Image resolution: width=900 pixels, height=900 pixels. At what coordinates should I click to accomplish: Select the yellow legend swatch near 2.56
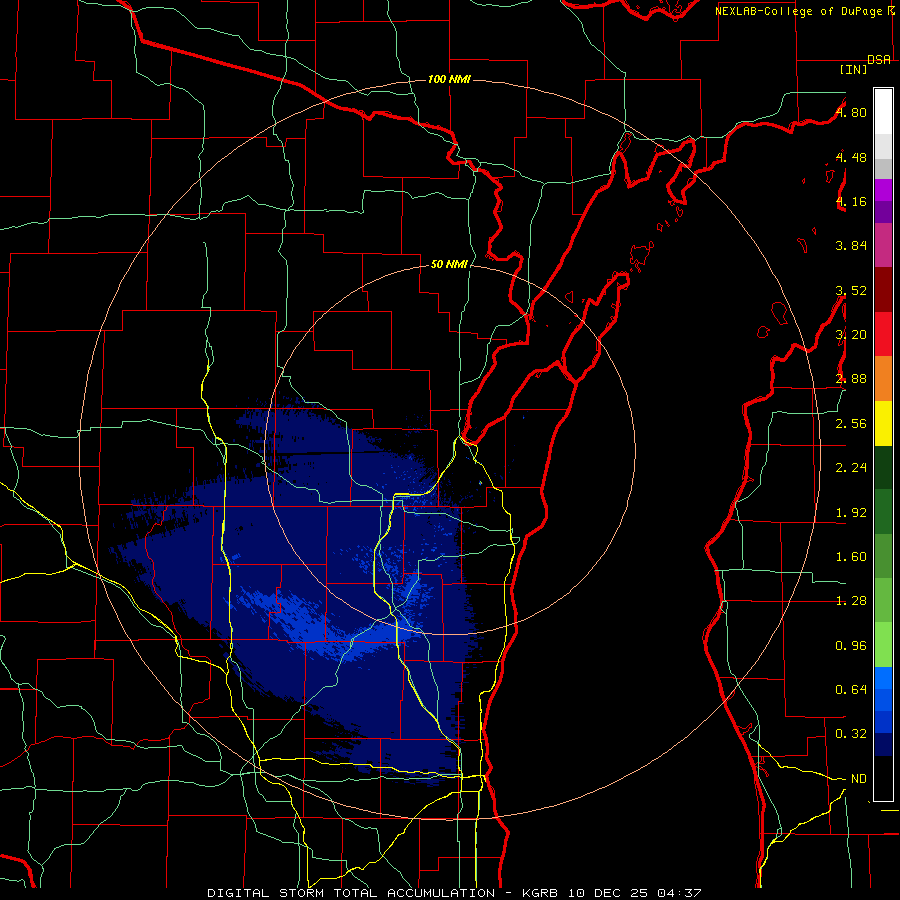(x=883, y=424)
